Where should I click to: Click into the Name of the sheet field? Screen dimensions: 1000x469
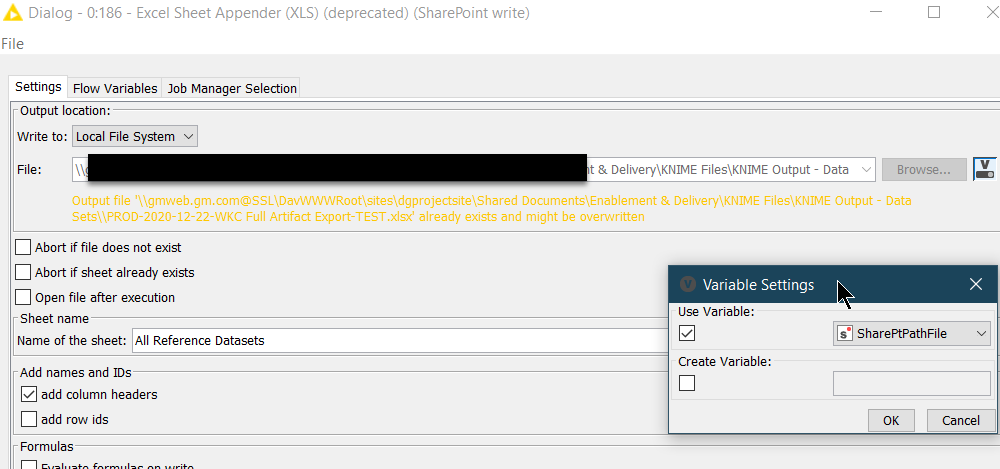400,340
